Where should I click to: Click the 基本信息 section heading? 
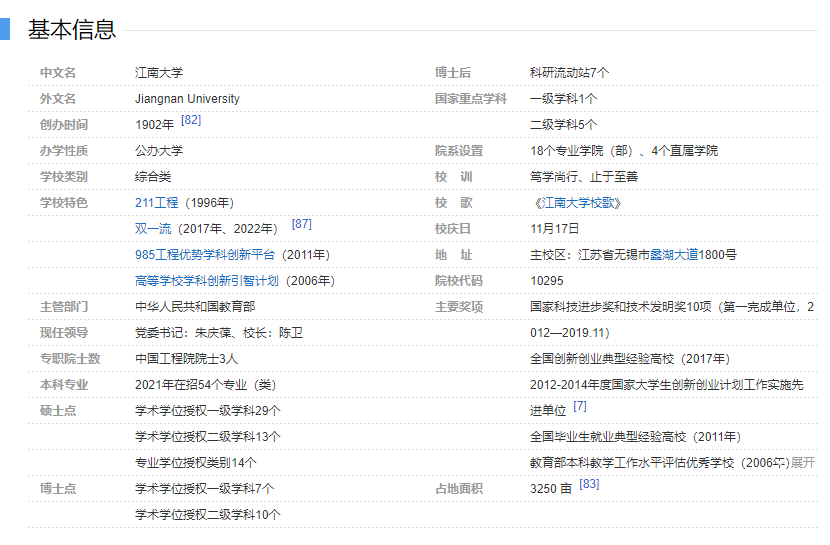click(x=72, y=30)
